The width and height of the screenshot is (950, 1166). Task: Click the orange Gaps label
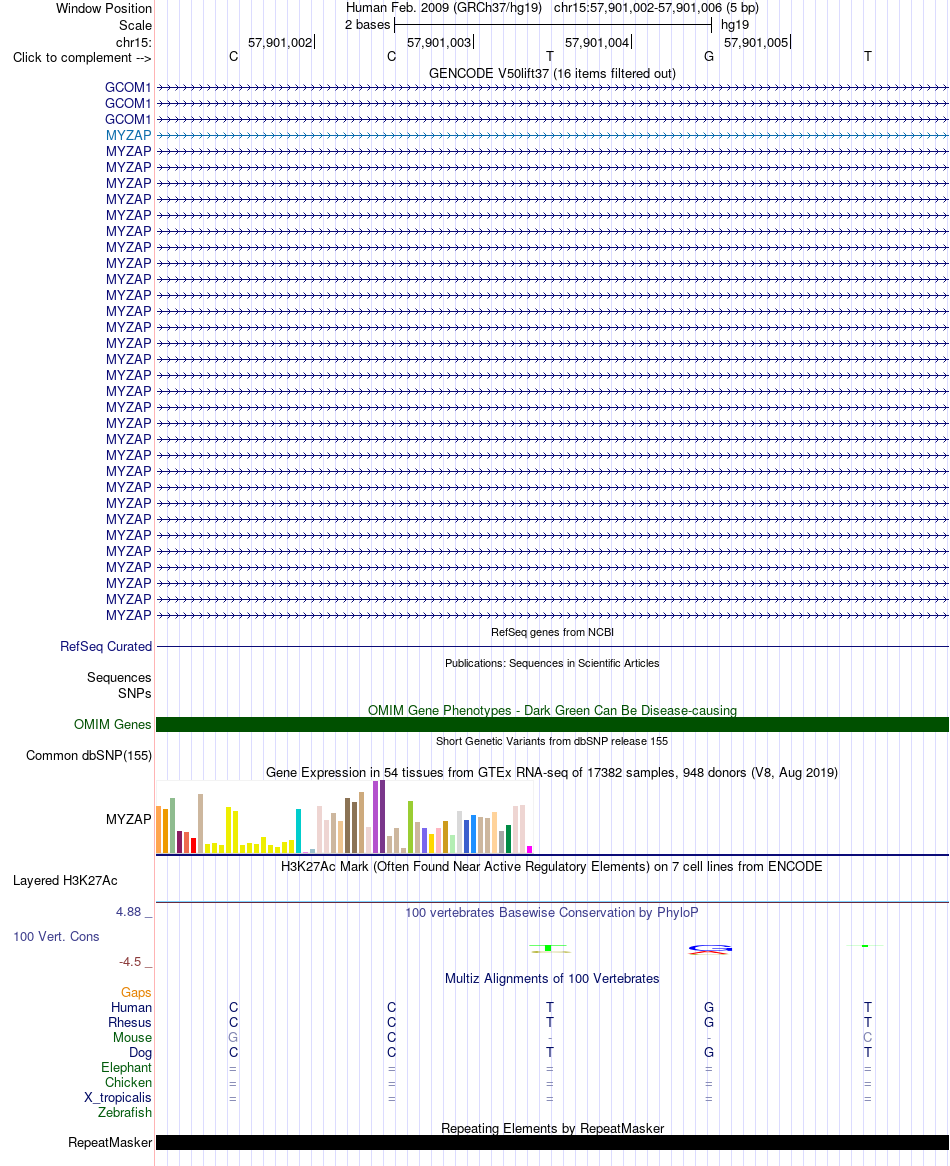[x=136, y=993]
